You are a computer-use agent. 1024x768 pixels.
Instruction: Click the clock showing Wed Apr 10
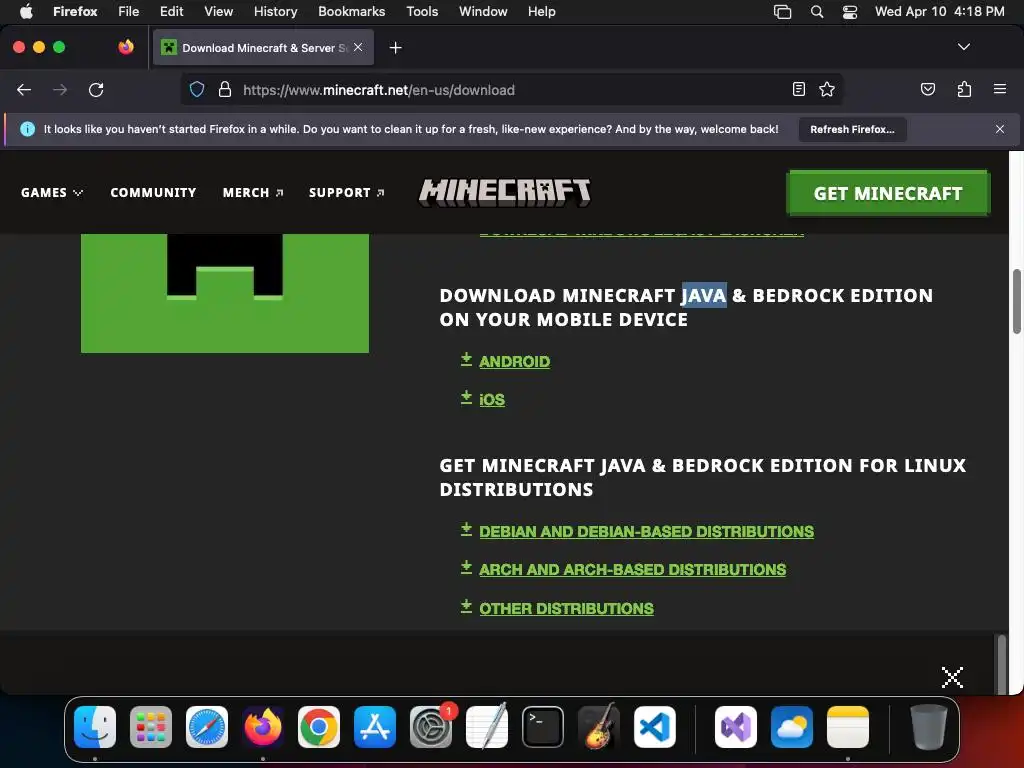(939, 12)
